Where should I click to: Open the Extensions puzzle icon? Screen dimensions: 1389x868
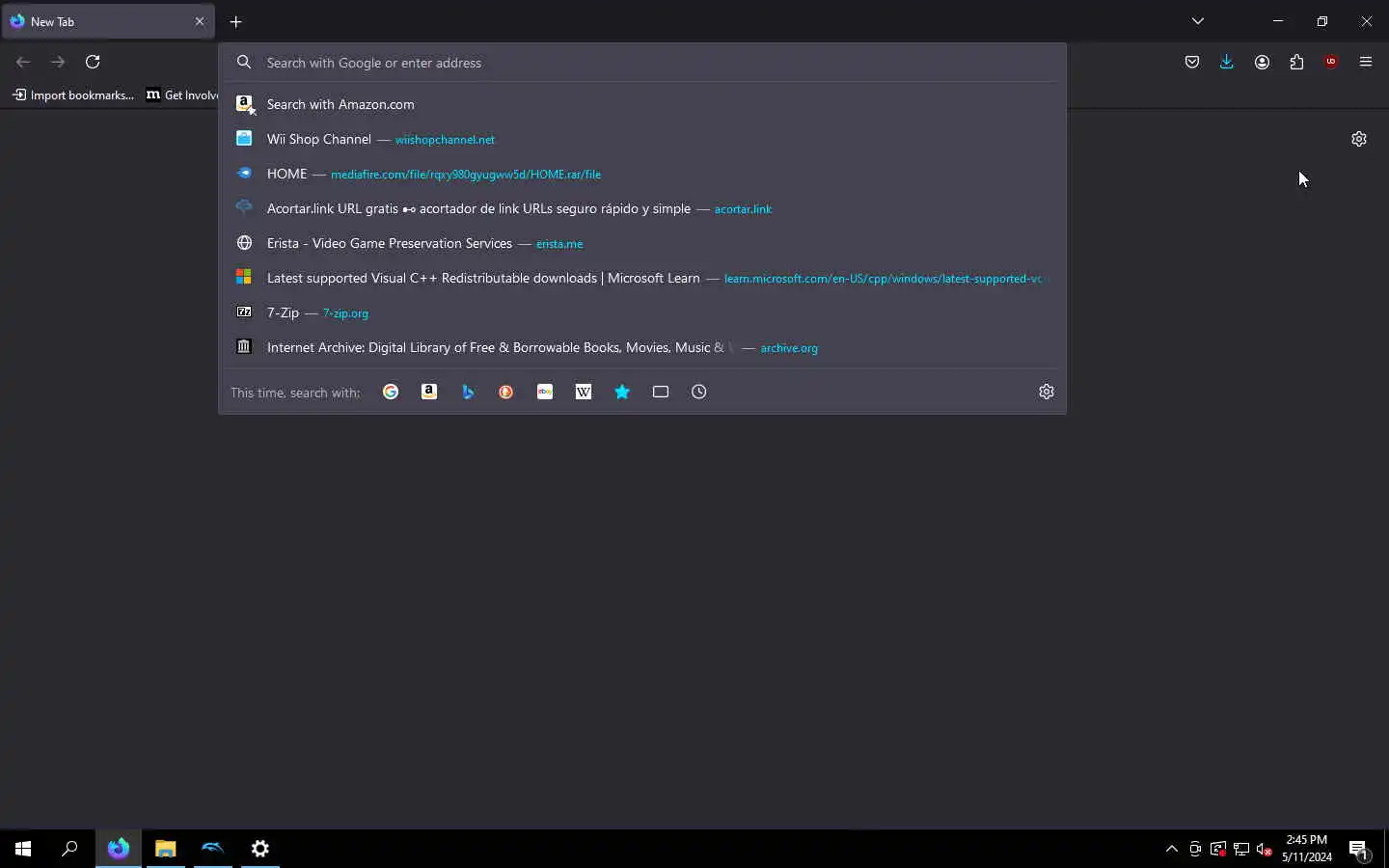pyautogui.click(x=1296, y=62)
